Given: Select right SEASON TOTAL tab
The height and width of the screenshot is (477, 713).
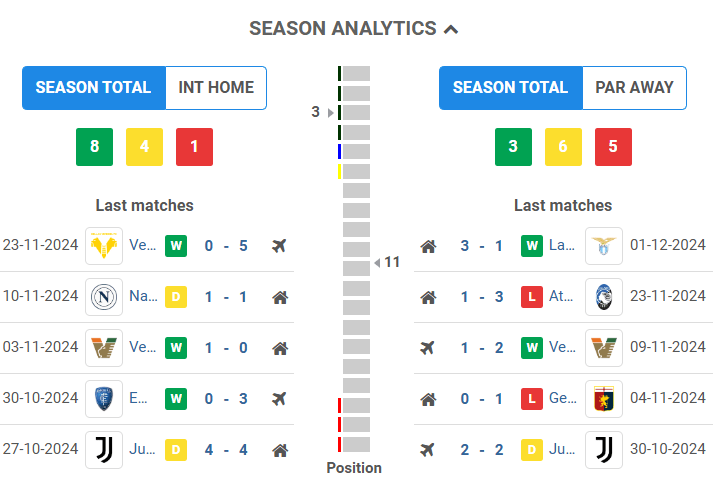Looking at the screenshot, I should click(x=510, y=88).
